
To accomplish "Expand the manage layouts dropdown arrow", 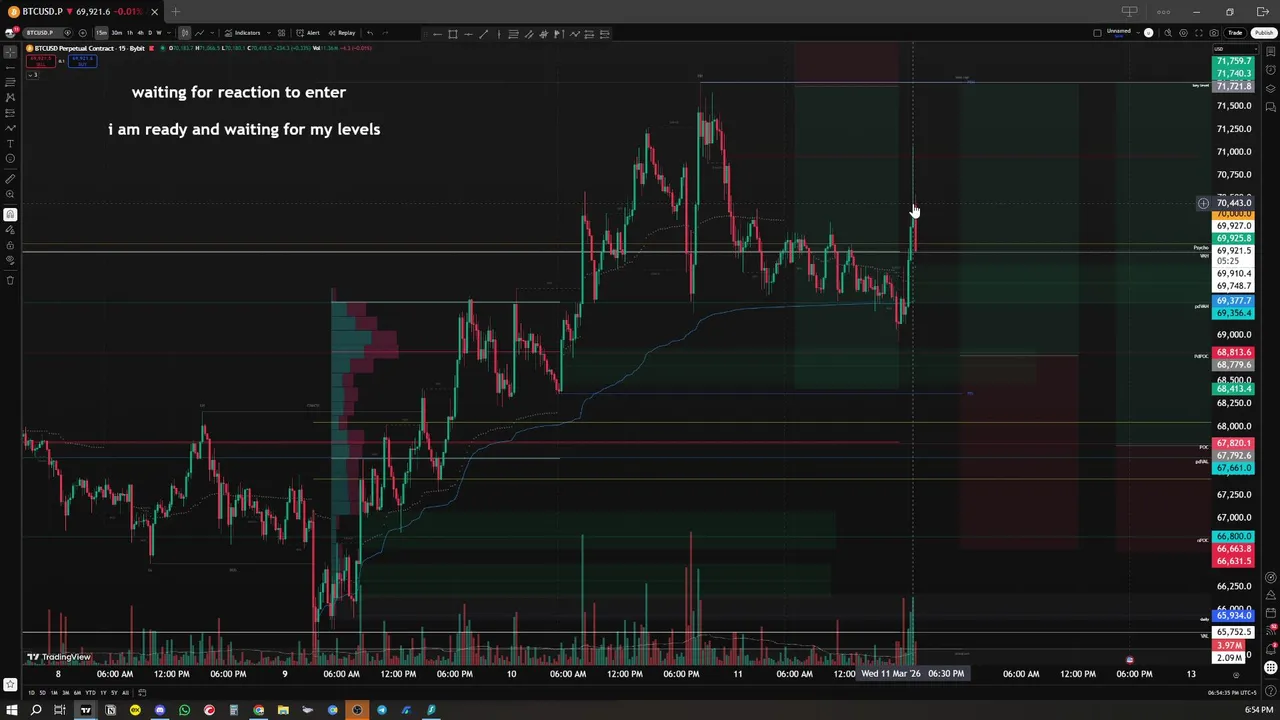I will point(1138,33).
